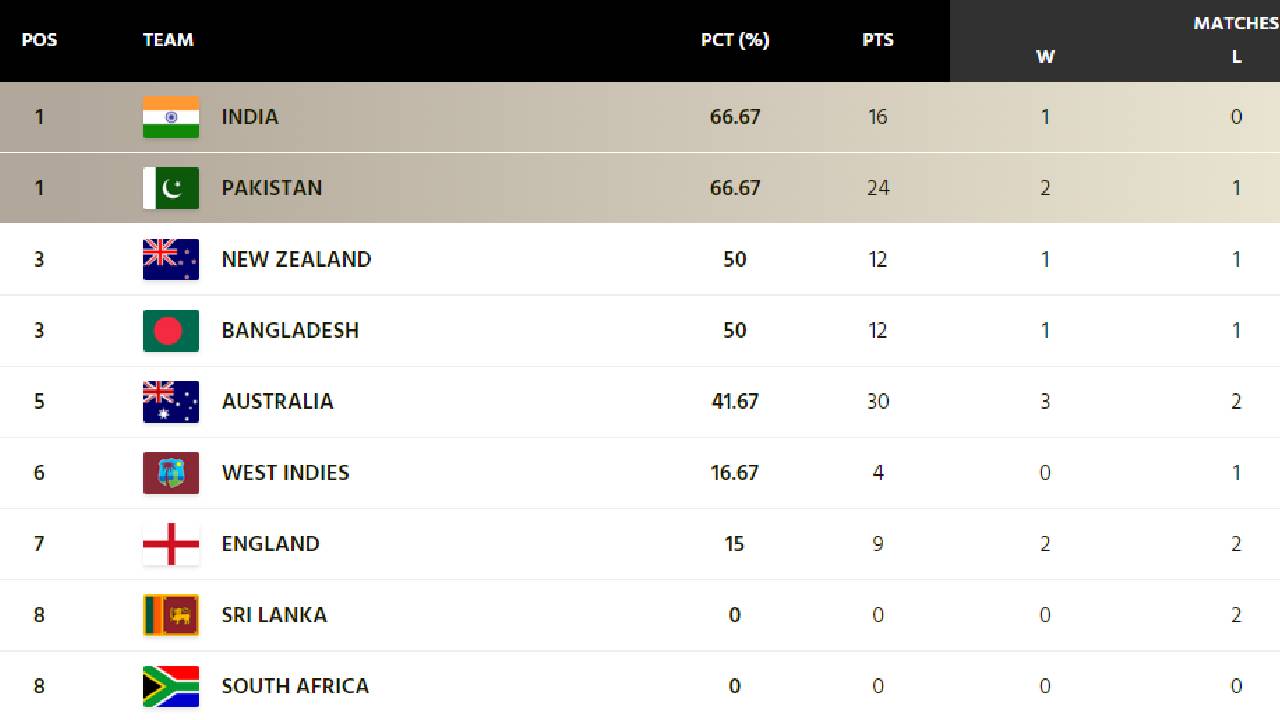The height and width of the screenshot is (720, 1280).
Task: Select the PTS column header
Action: coord(878,40)
